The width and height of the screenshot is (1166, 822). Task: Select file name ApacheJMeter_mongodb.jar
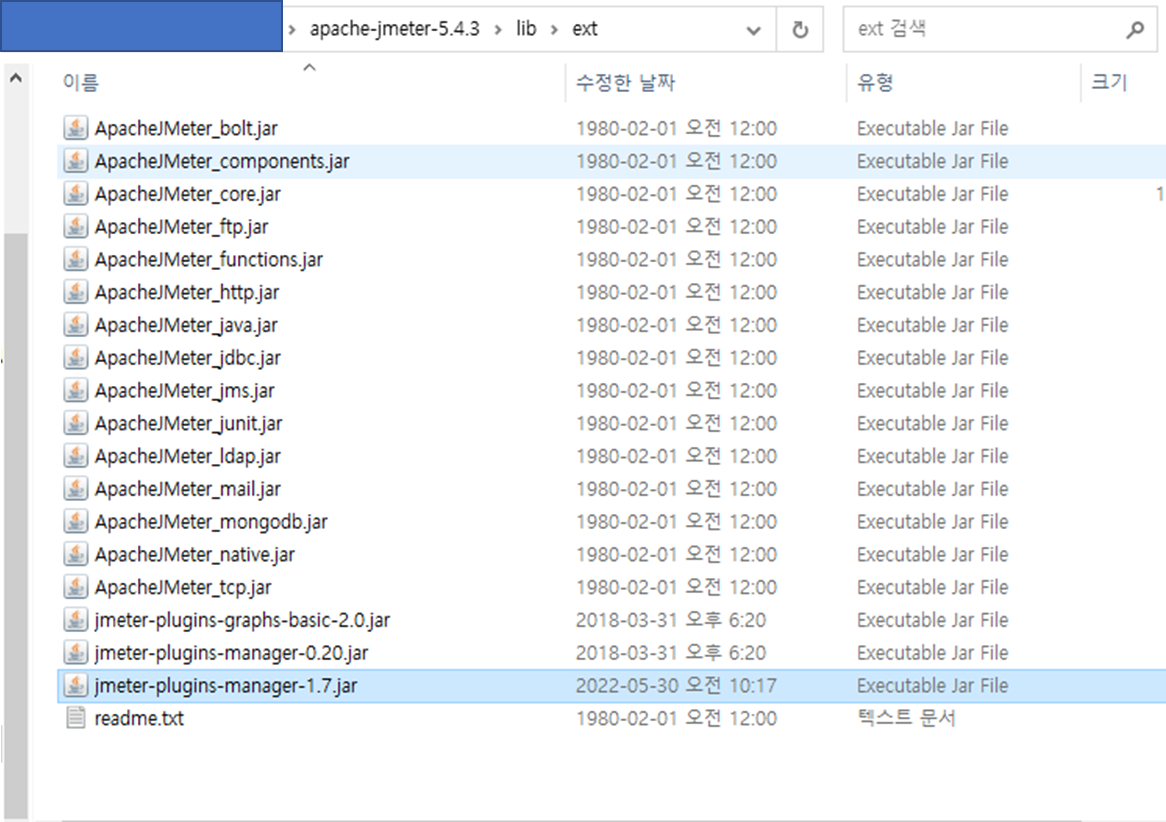[211, 521]
